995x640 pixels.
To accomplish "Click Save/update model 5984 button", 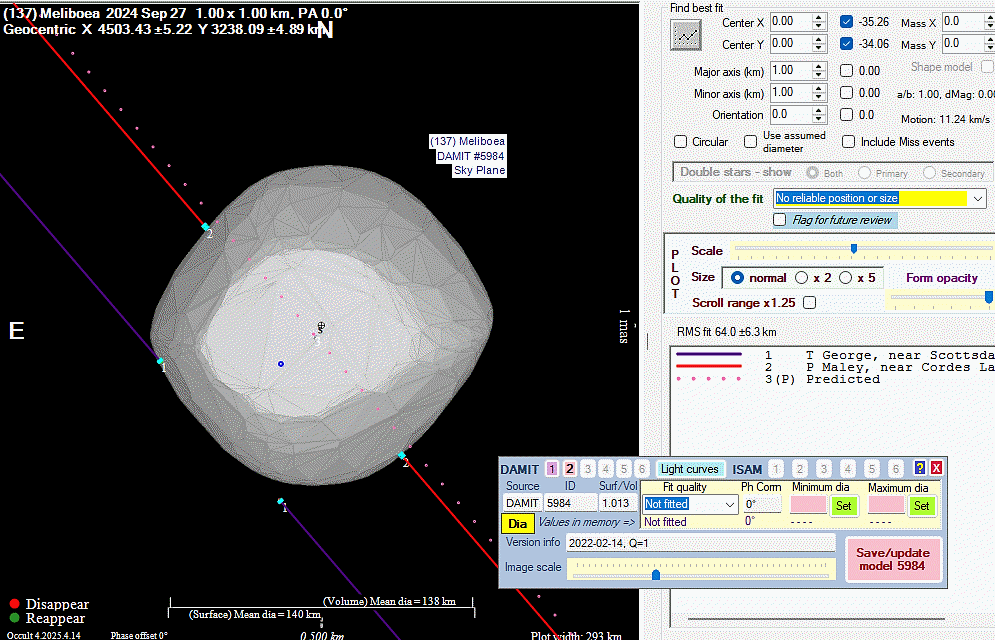I will click(892, 560).
